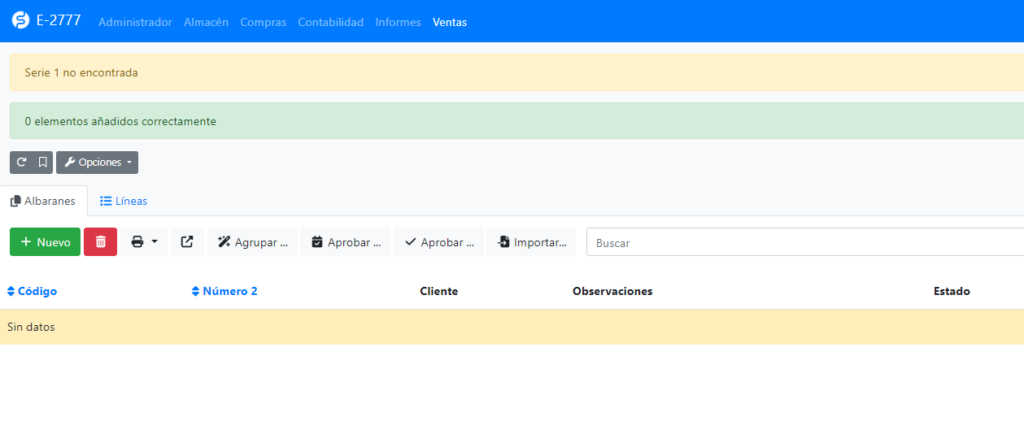This screenshot has width=1024, height=434.
Task: Click the red trash delete button
Action: pos(100,242)
